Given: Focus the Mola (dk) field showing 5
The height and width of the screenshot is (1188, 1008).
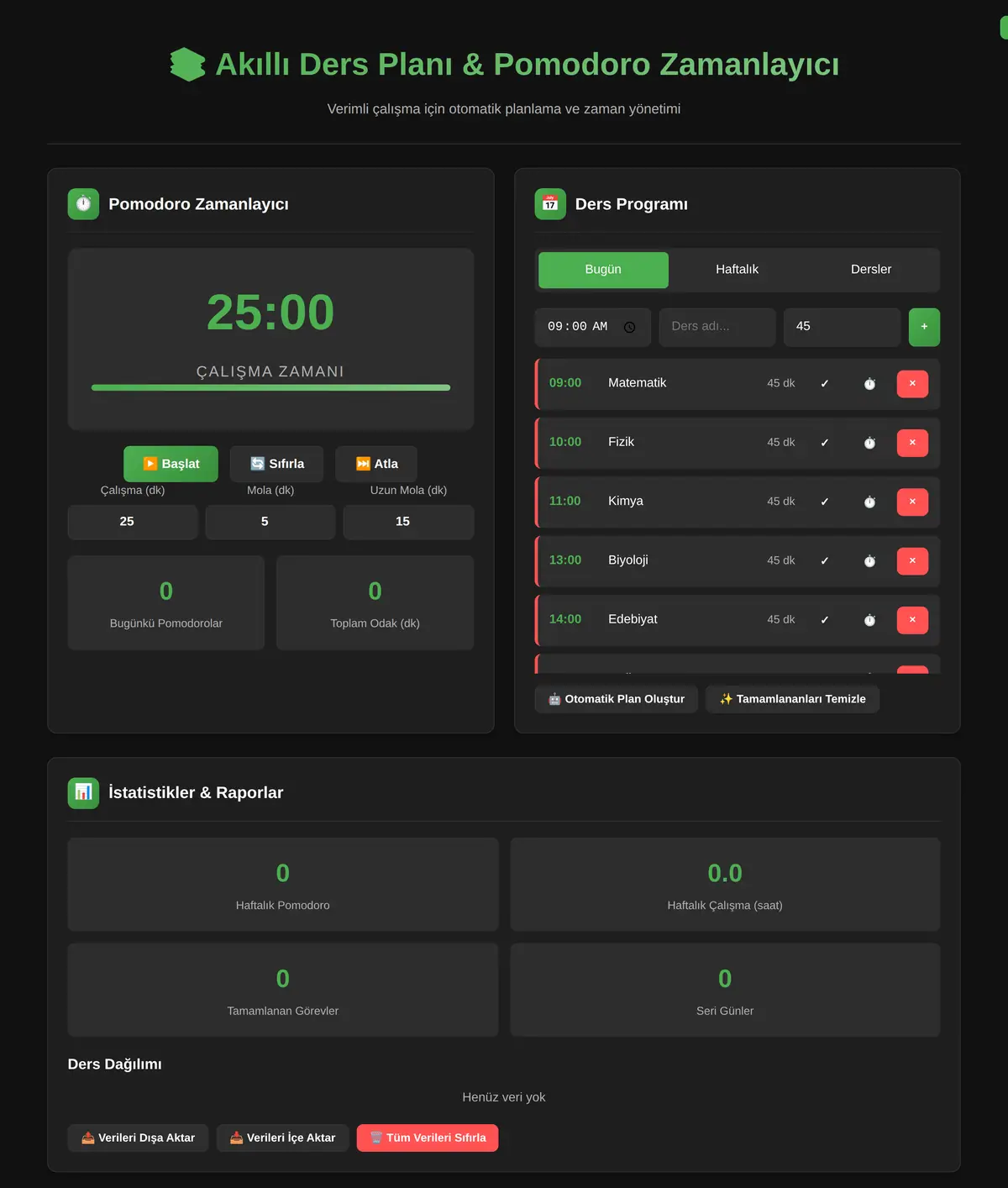Looking at the screenshot, I should (270, 522).
